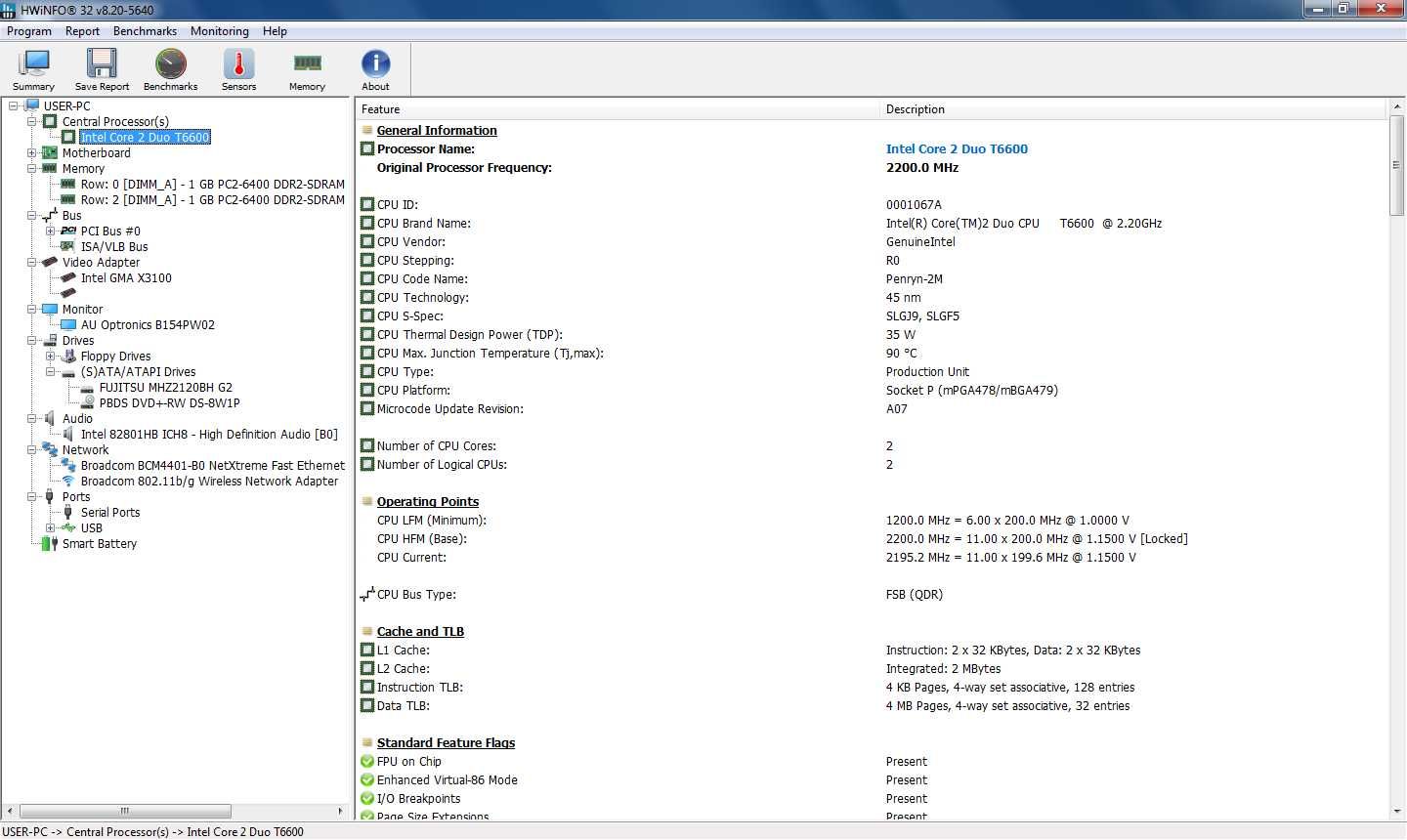This screenshot has height=840, width=1407.
Task: Collapse the Central Processor(s) branch
Action: pos(31,121)
